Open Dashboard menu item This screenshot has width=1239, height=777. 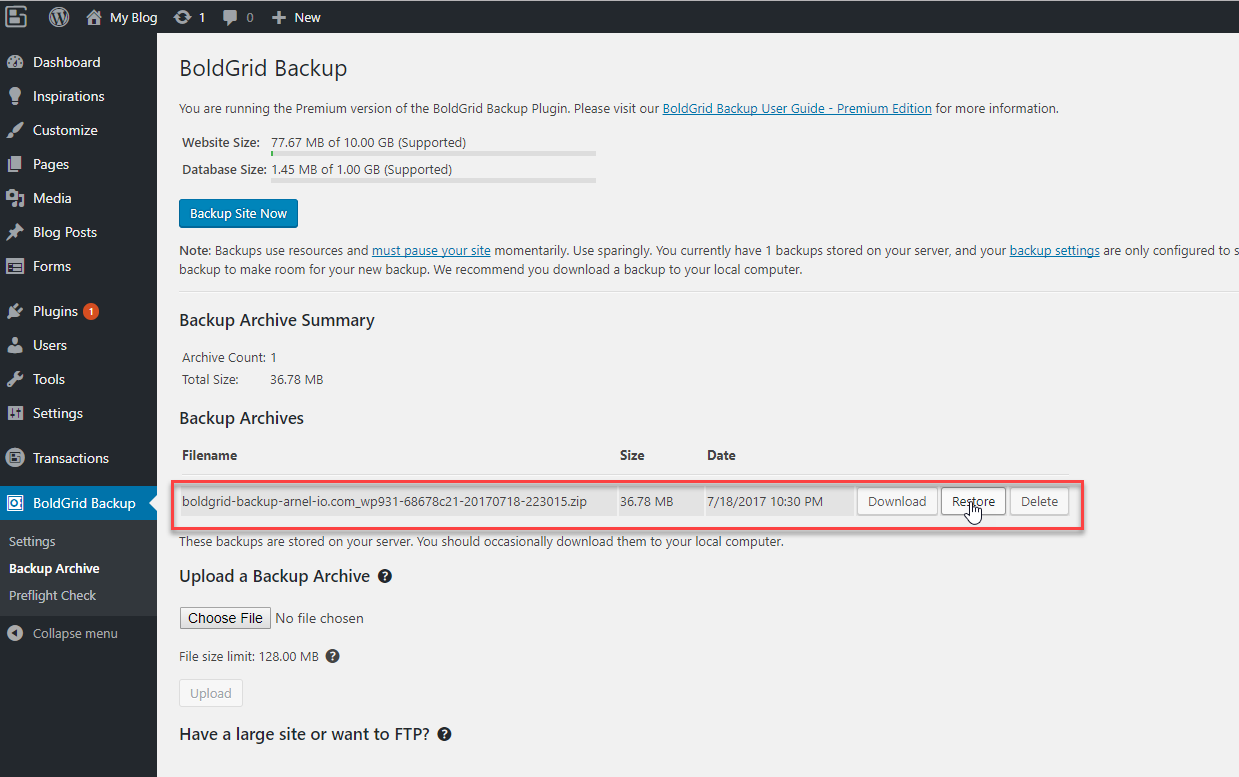point(78,62)
